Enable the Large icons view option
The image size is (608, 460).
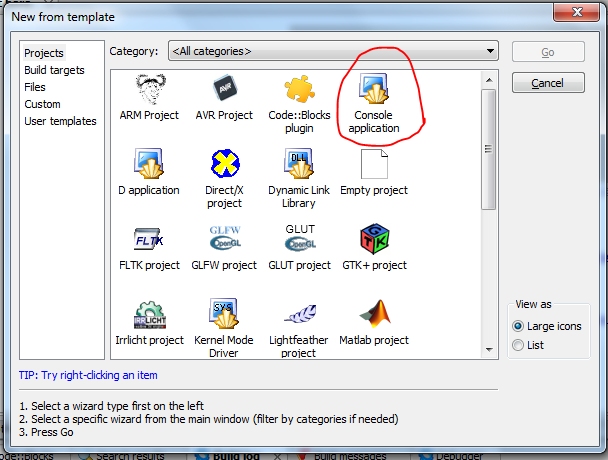tap(517, 327)
